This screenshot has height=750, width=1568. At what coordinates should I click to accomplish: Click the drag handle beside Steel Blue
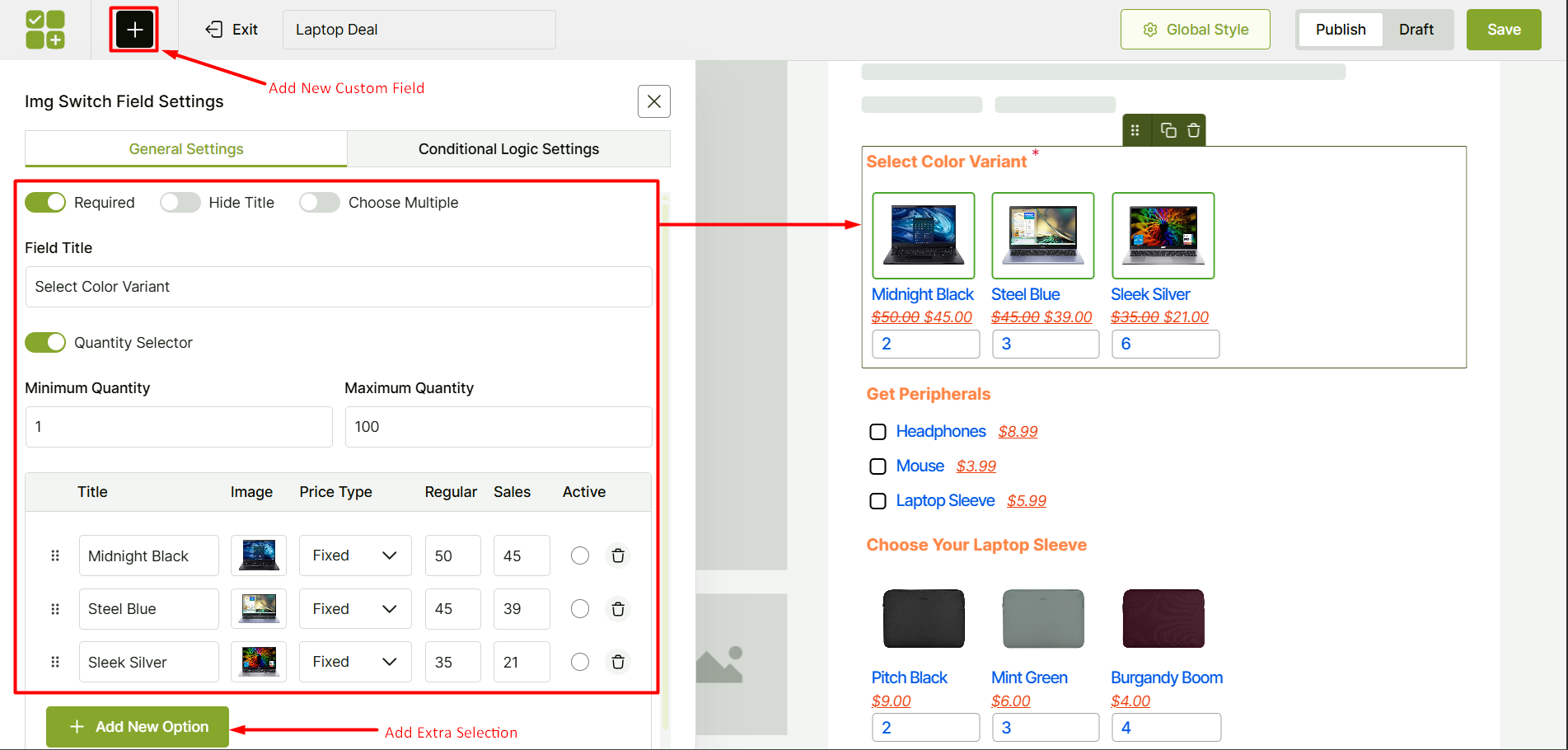click(x=55, y=608)
